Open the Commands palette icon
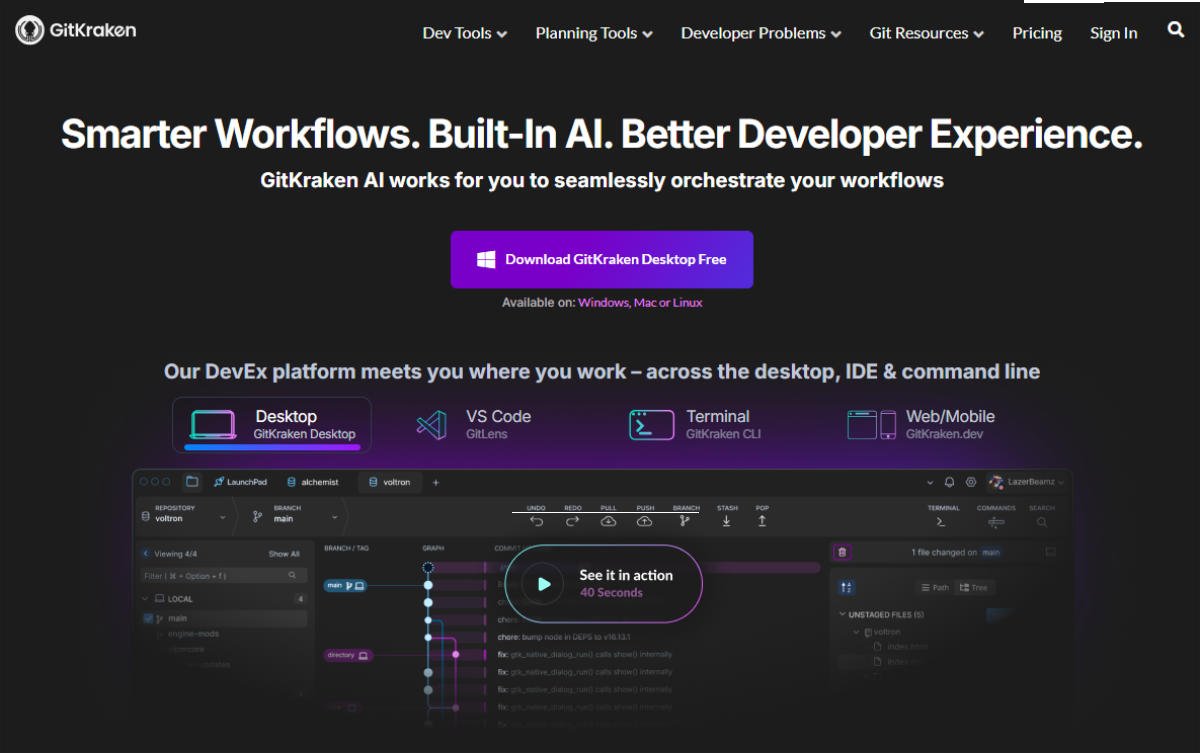 click(x=996, y=522)
